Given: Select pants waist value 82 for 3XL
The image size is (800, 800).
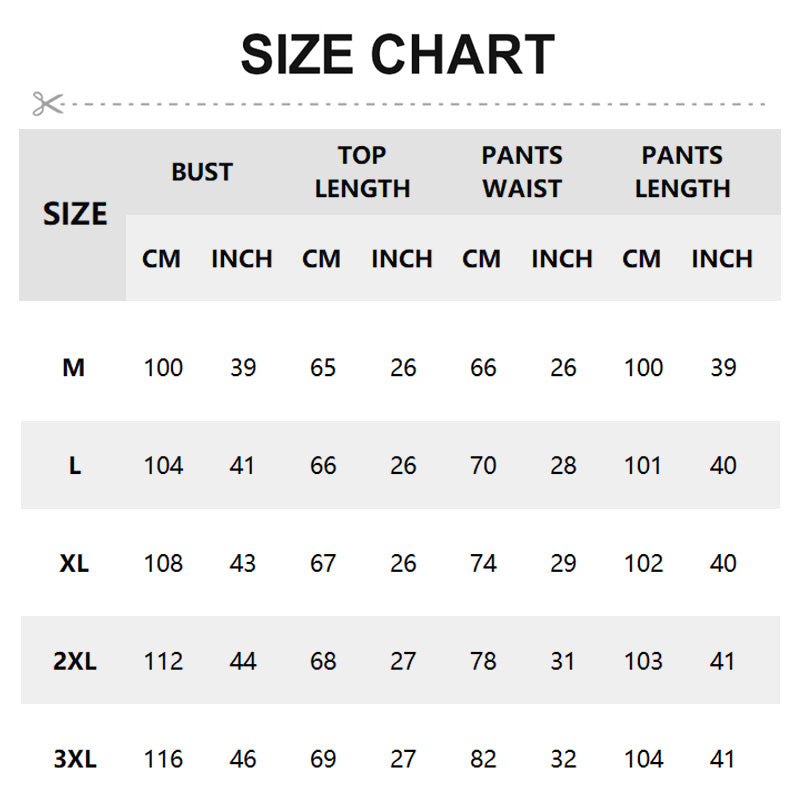Looking at the screenshot, I should 483,760.
